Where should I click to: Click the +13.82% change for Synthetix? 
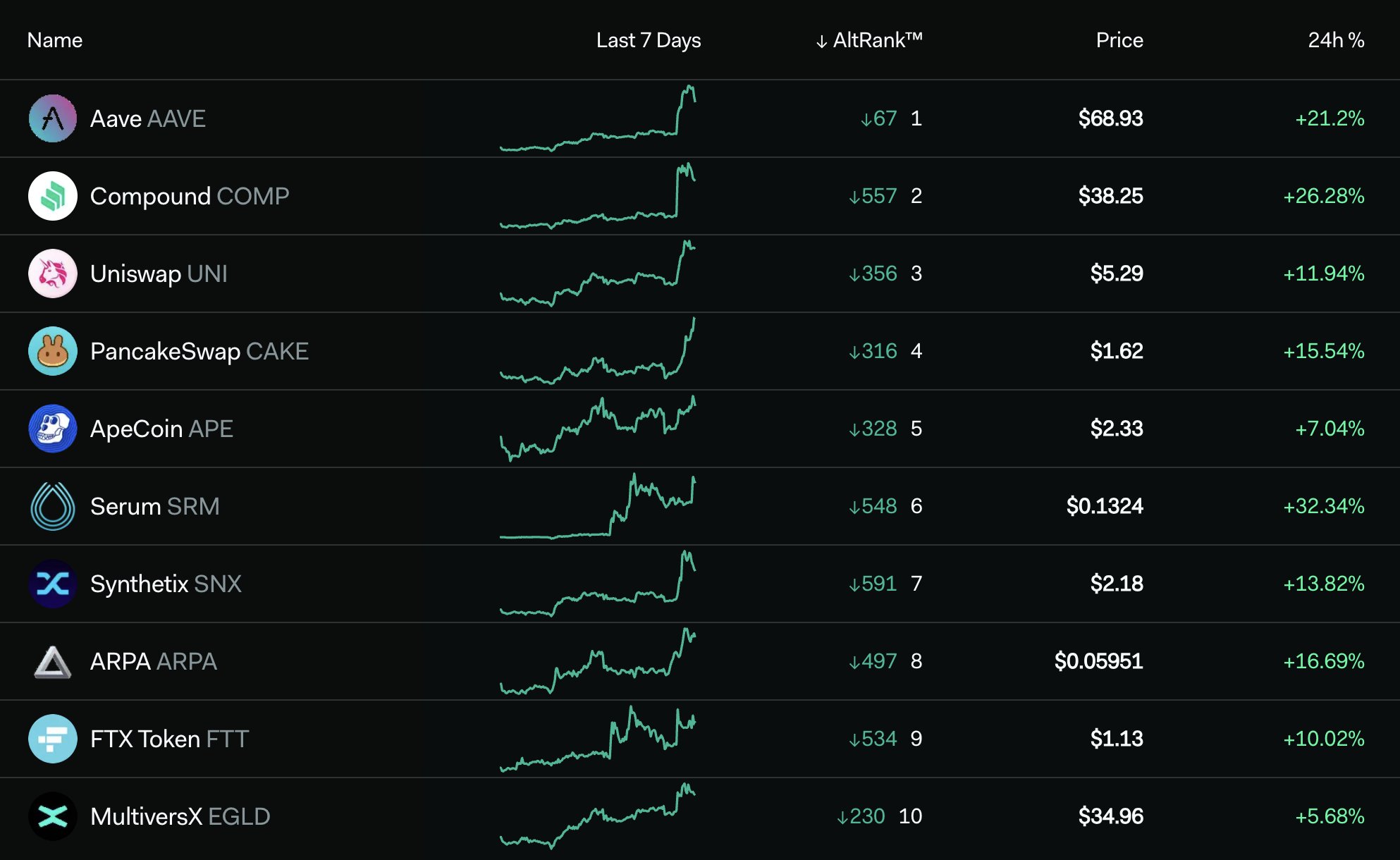click(x=1324, y=584)
